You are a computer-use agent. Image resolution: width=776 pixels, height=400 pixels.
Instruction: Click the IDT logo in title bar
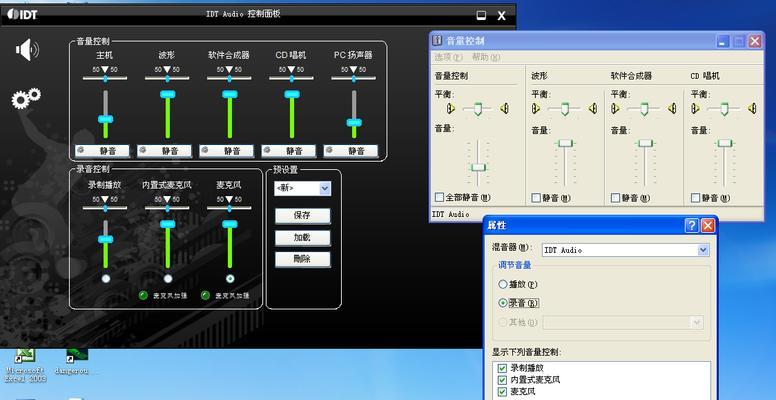[22, 14]
